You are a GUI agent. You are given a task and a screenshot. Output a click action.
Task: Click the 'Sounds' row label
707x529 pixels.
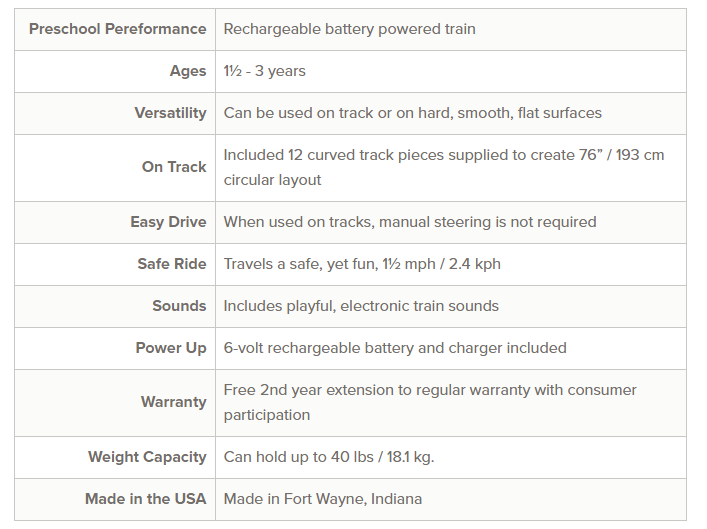coord(179,306)
